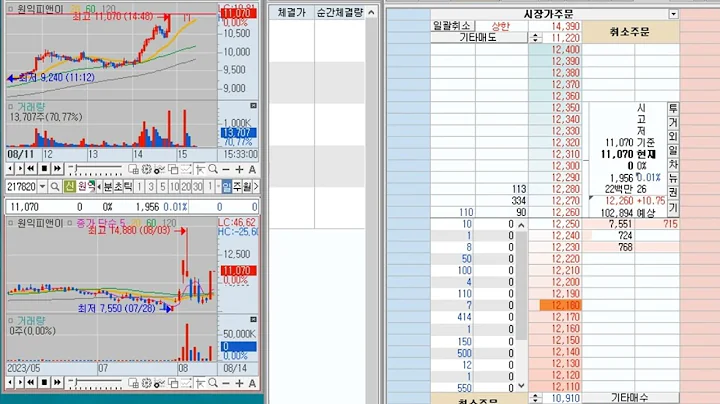Select the 10 interval button
This screenshot has width=720, height=404.
(174, 186)
